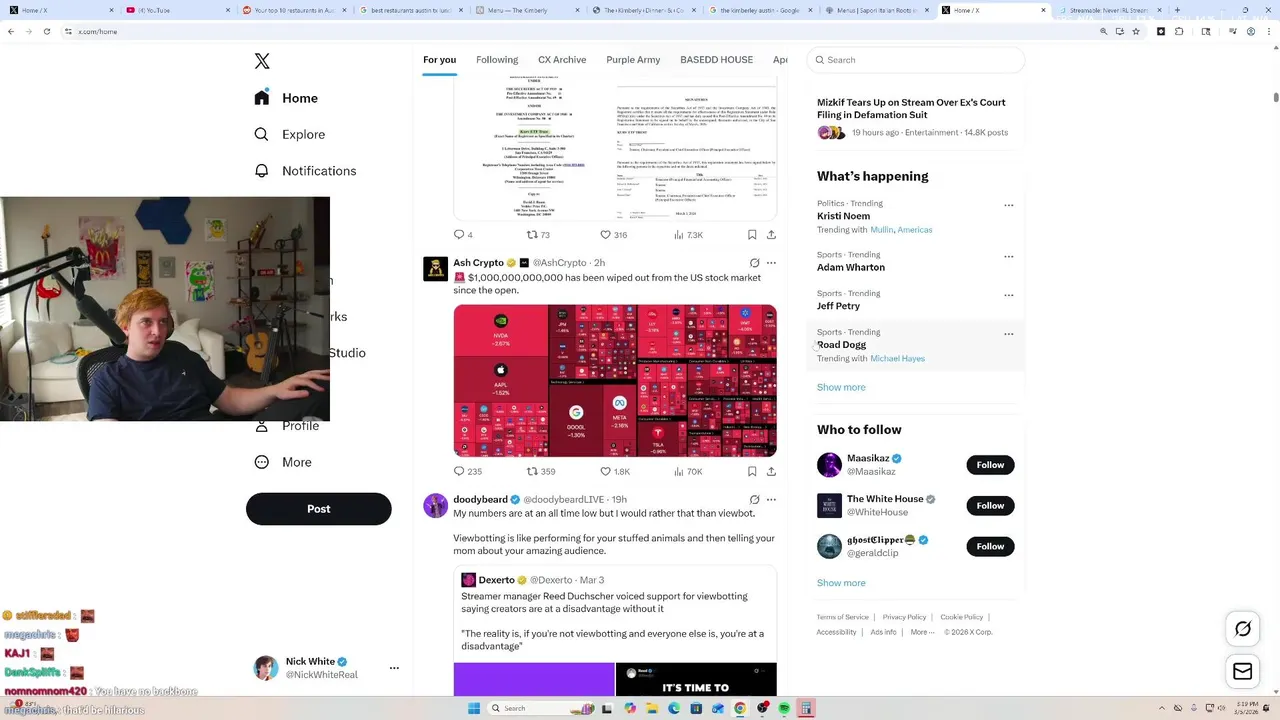
Task: Like the top post with 316 likes
Action: click(613, 235)
